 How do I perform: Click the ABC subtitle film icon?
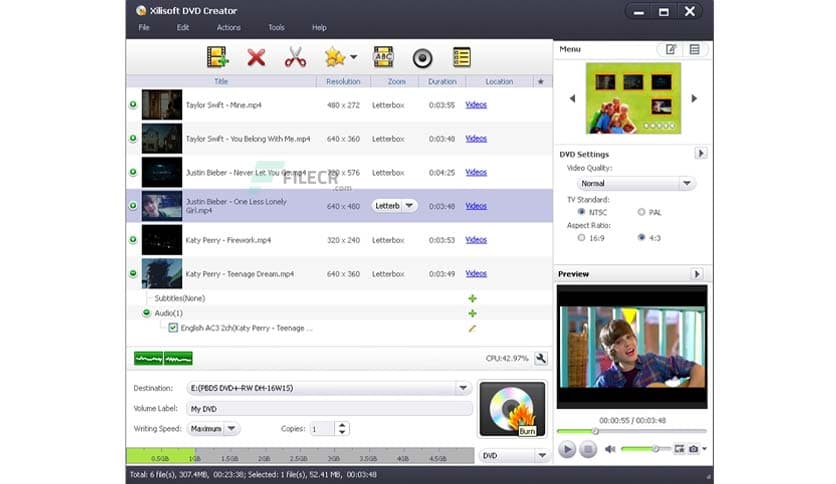[383, 57]
